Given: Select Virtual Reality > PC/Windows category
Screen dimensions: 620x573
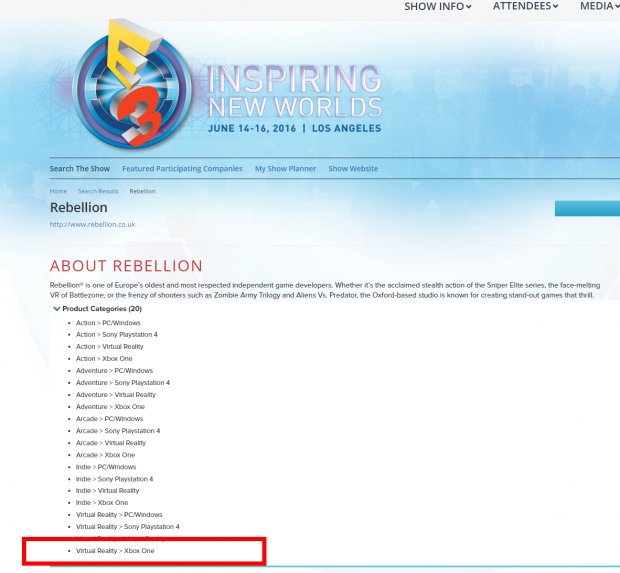Looking at the screenshot, I should click(x=119, y=515).
